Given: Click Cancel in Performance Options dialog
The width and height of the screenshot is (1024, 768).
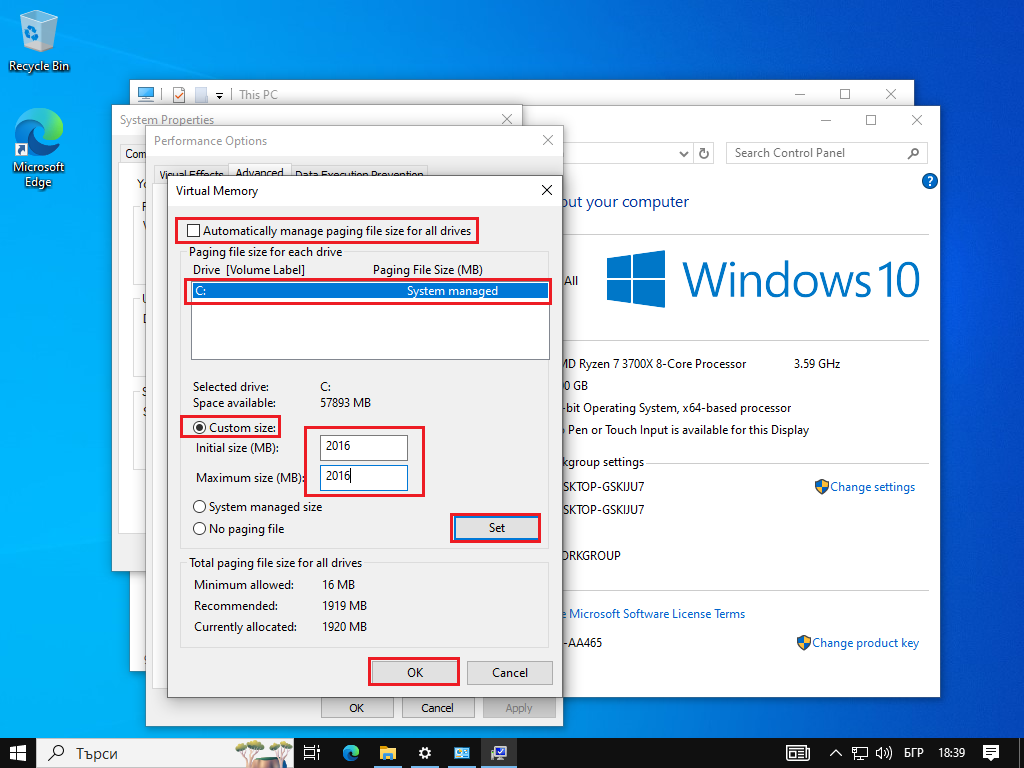Looking at the screenshot, I should [438, 708].
